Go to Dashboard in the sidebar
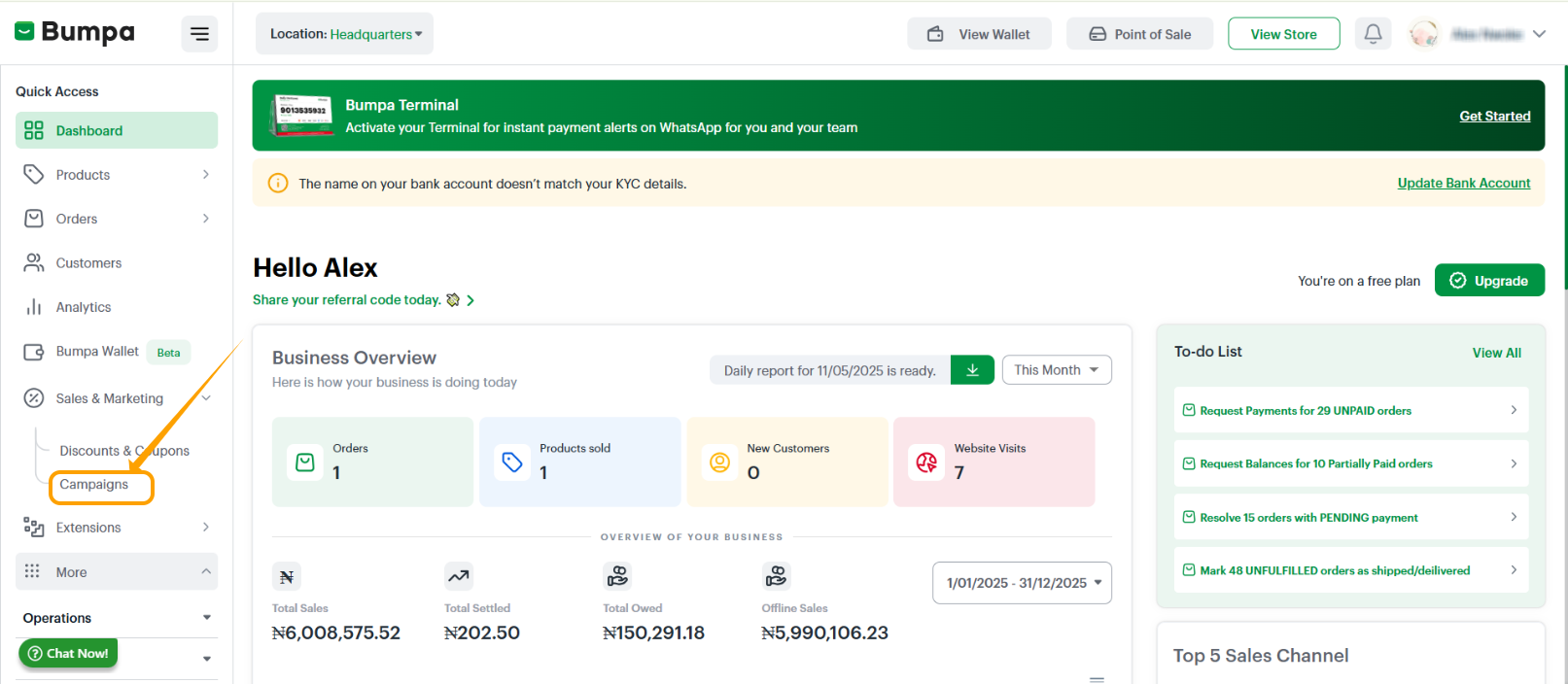This screenshot has width=1568, height=684. (117, 130)
